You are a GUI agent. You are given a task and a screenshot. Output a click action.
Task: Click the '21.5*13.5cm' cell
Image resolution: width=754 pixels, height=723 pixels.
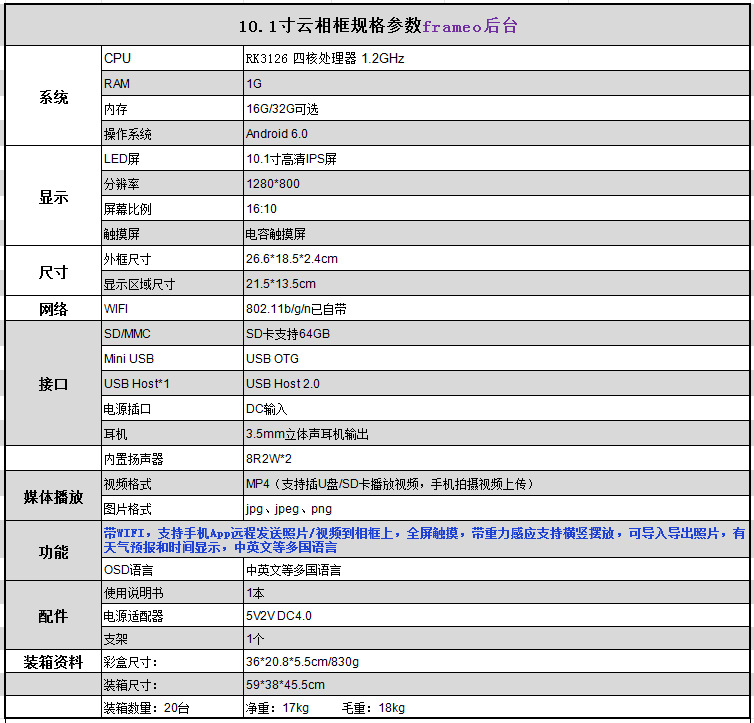click(x=496, y=283)
